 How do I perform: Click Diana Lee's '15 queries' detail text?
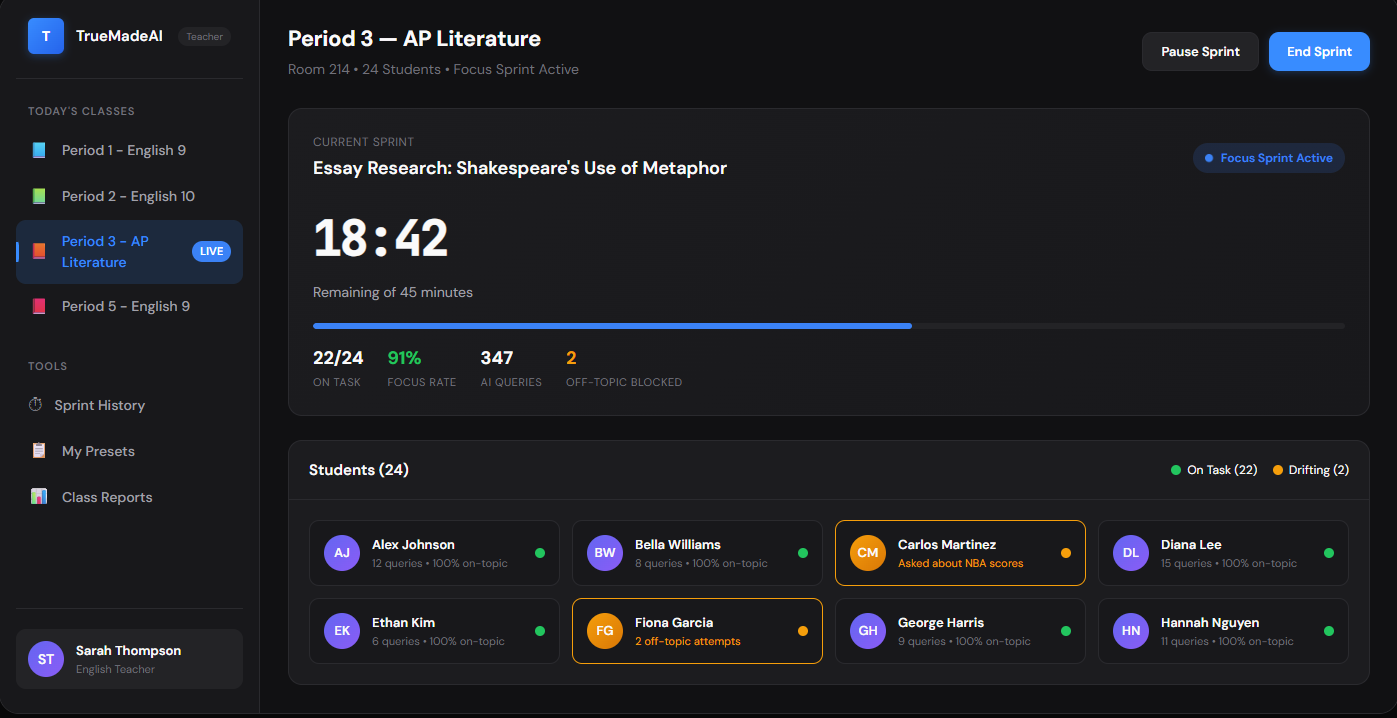click(1229, 563)
